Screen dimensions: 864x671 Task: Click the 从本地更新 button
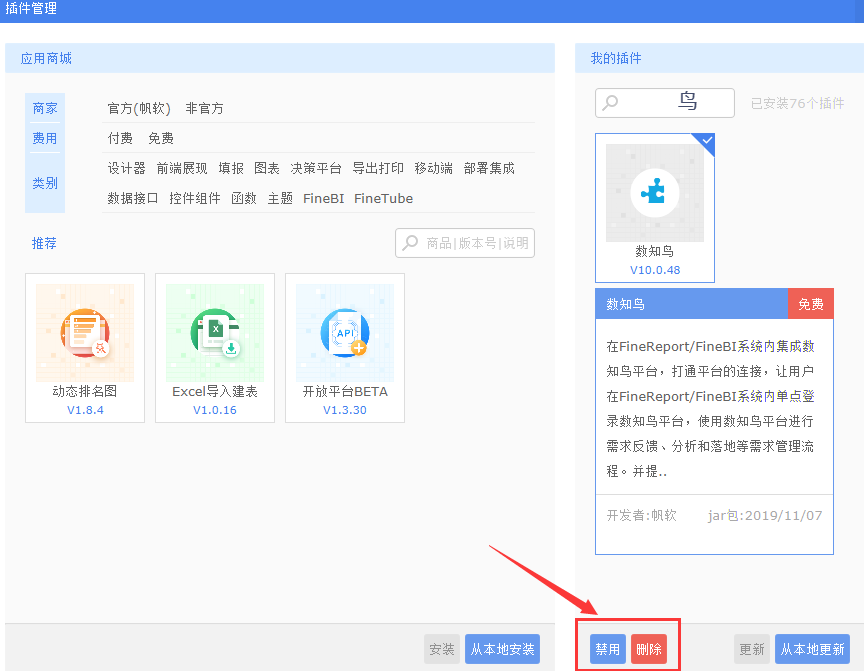813,649
